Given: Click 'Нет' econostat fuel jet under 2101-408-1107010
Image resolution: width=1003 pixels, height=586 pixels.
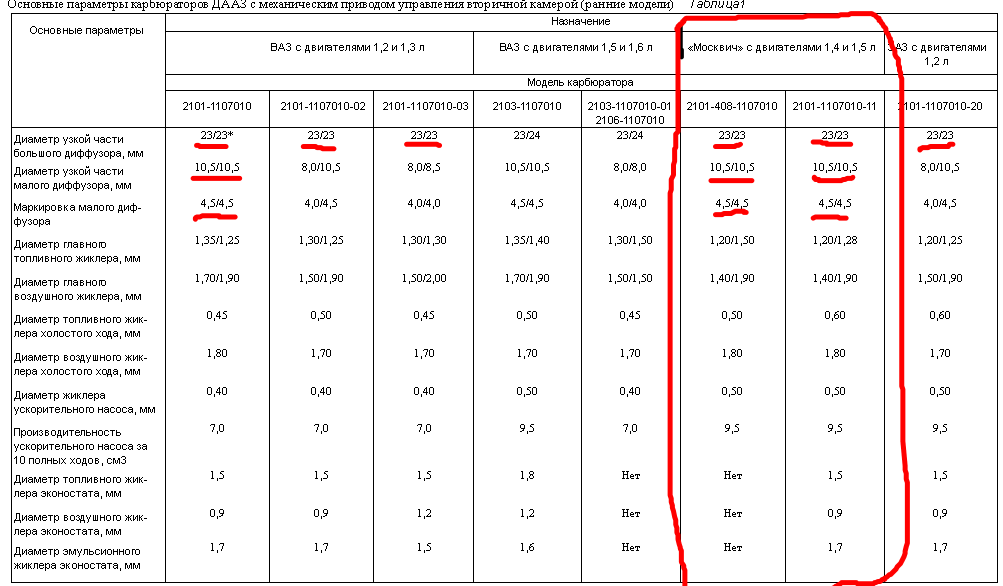Looking at the screenshot, I should pos(732,475).
